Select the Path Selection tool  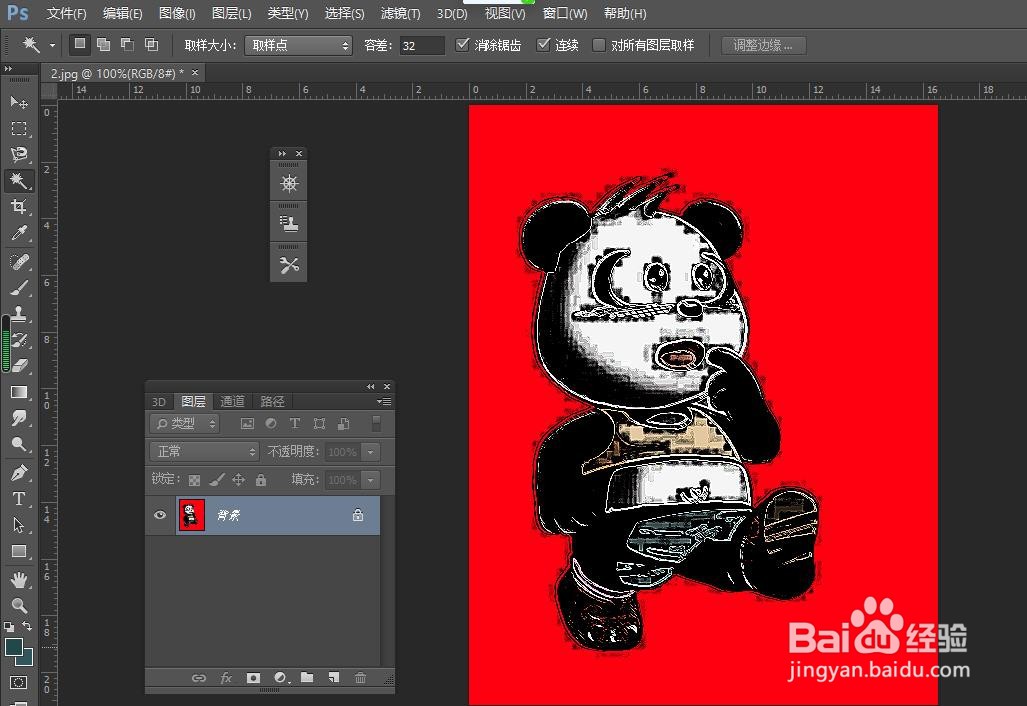point(19,525)
